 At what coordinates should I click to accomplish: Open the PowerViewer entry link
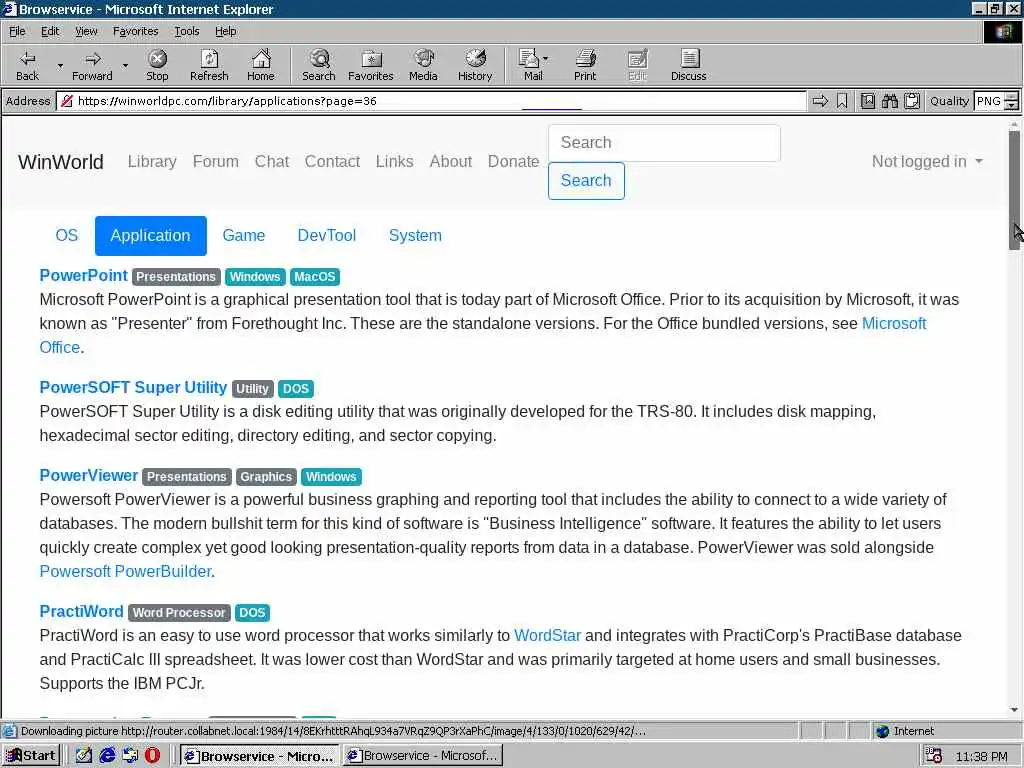[89, 475]
